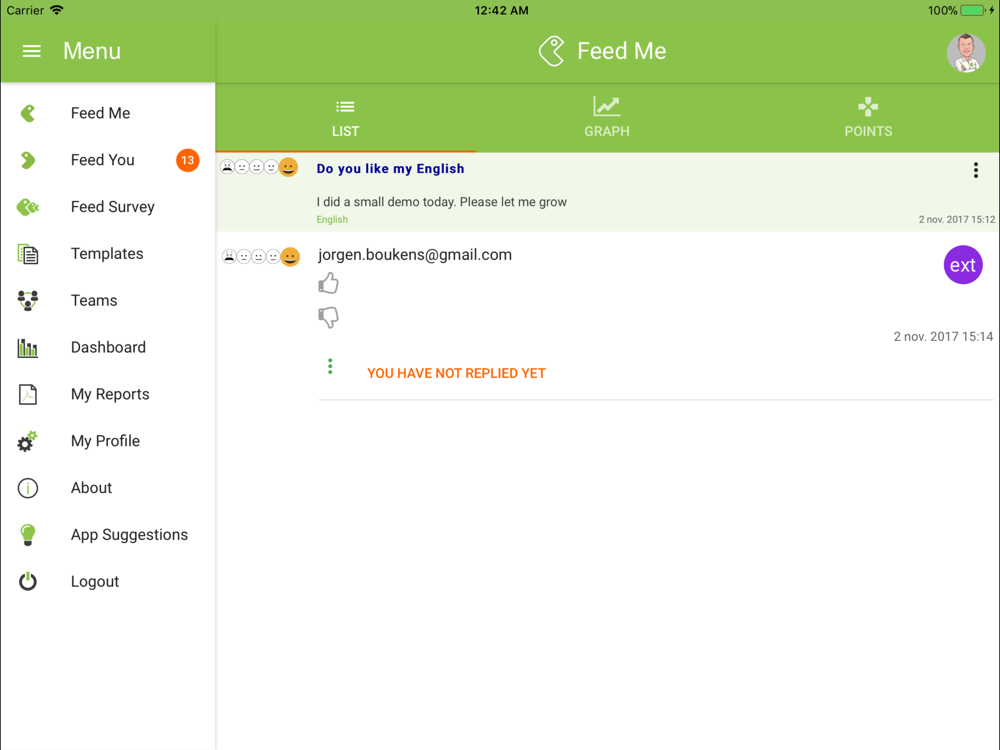Image resolution: width=1000 pixels, height=750 pixels.
Task: Click the Wi-Fi status icon
Action: coord(57,10)
